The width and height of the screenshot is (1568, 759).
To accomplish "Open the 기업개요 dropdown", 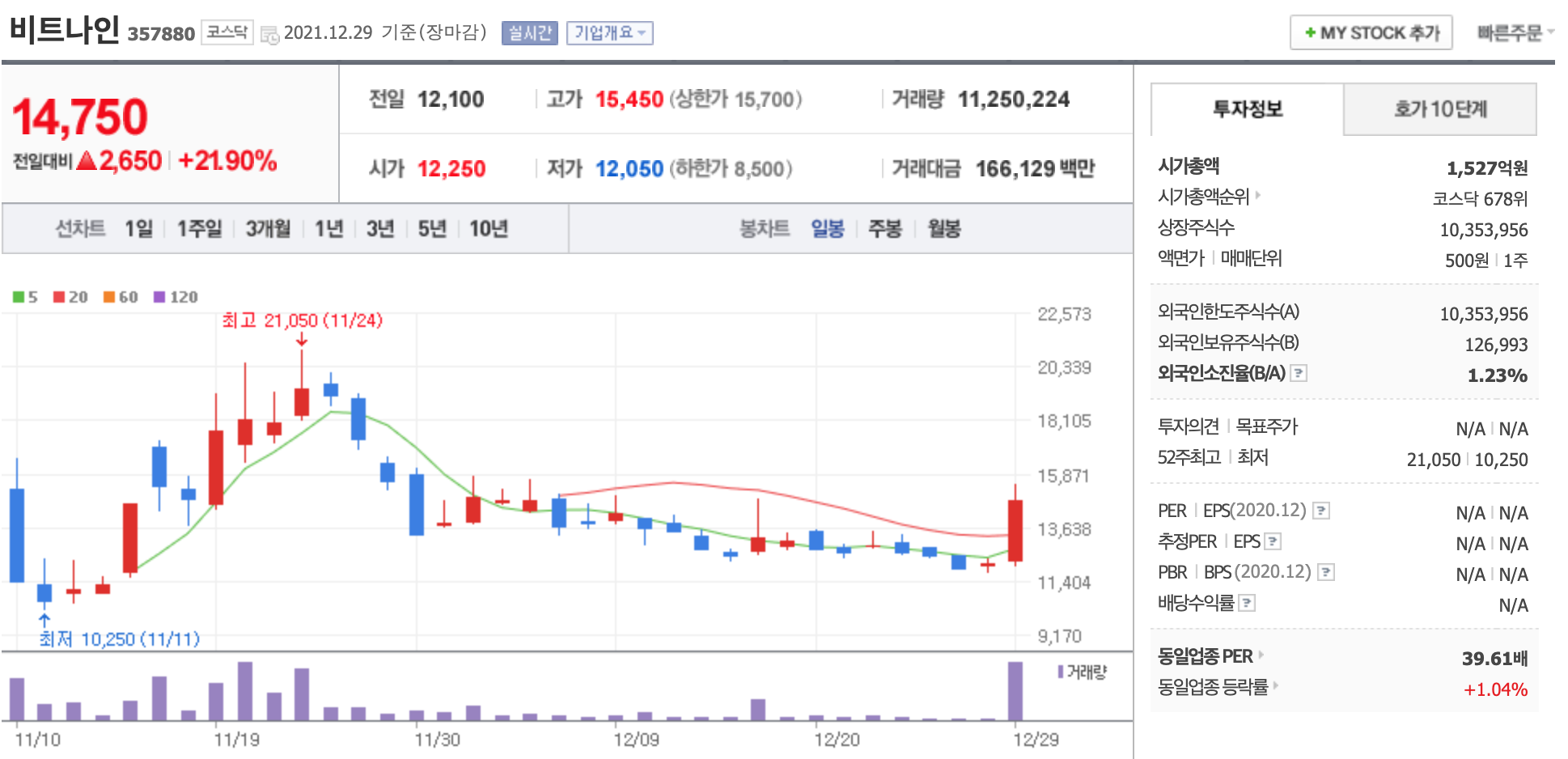I will coord(609,33).
